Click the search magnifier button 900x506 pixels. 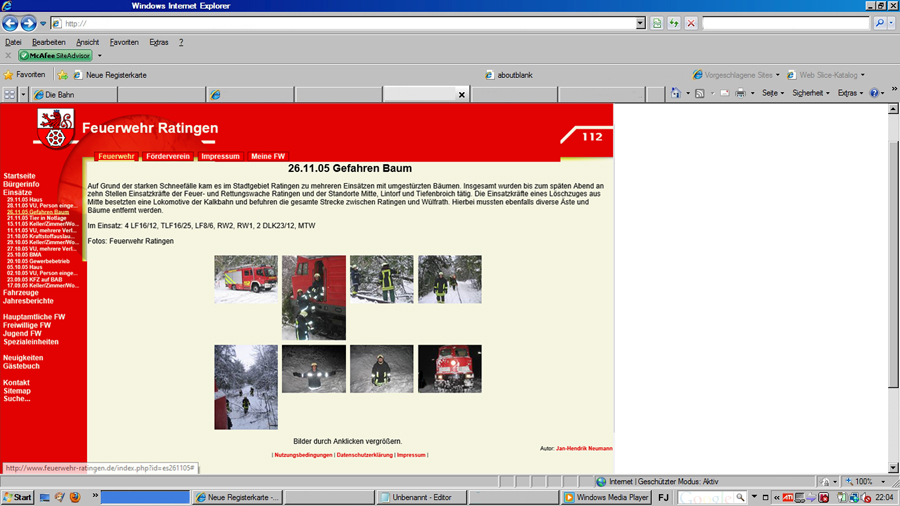coord(880,23)
